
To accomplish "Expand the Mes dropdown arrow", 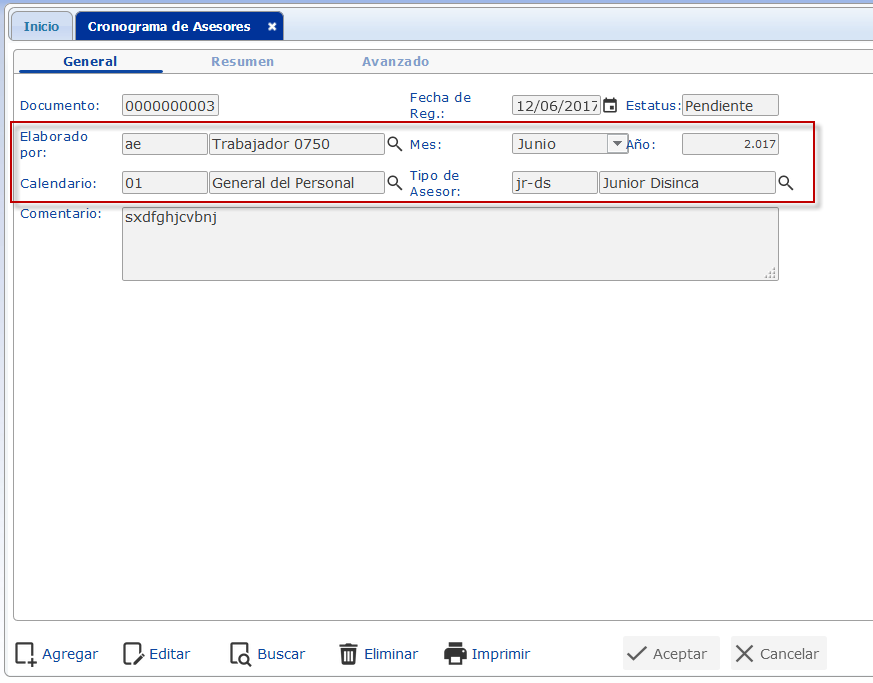I will 617,144.
